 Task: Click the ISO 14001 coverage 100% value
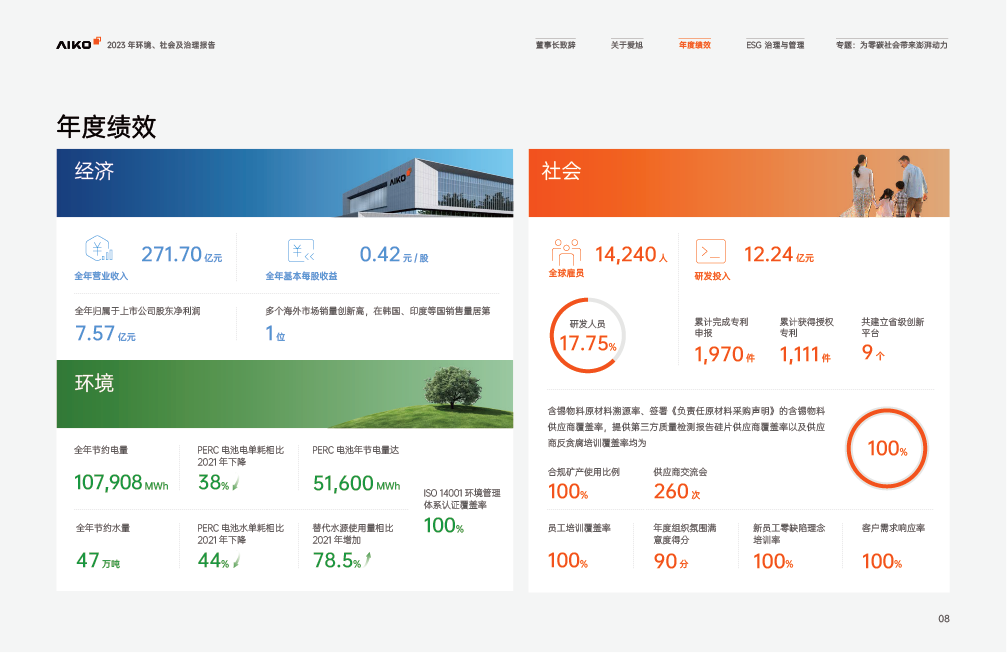443,526
